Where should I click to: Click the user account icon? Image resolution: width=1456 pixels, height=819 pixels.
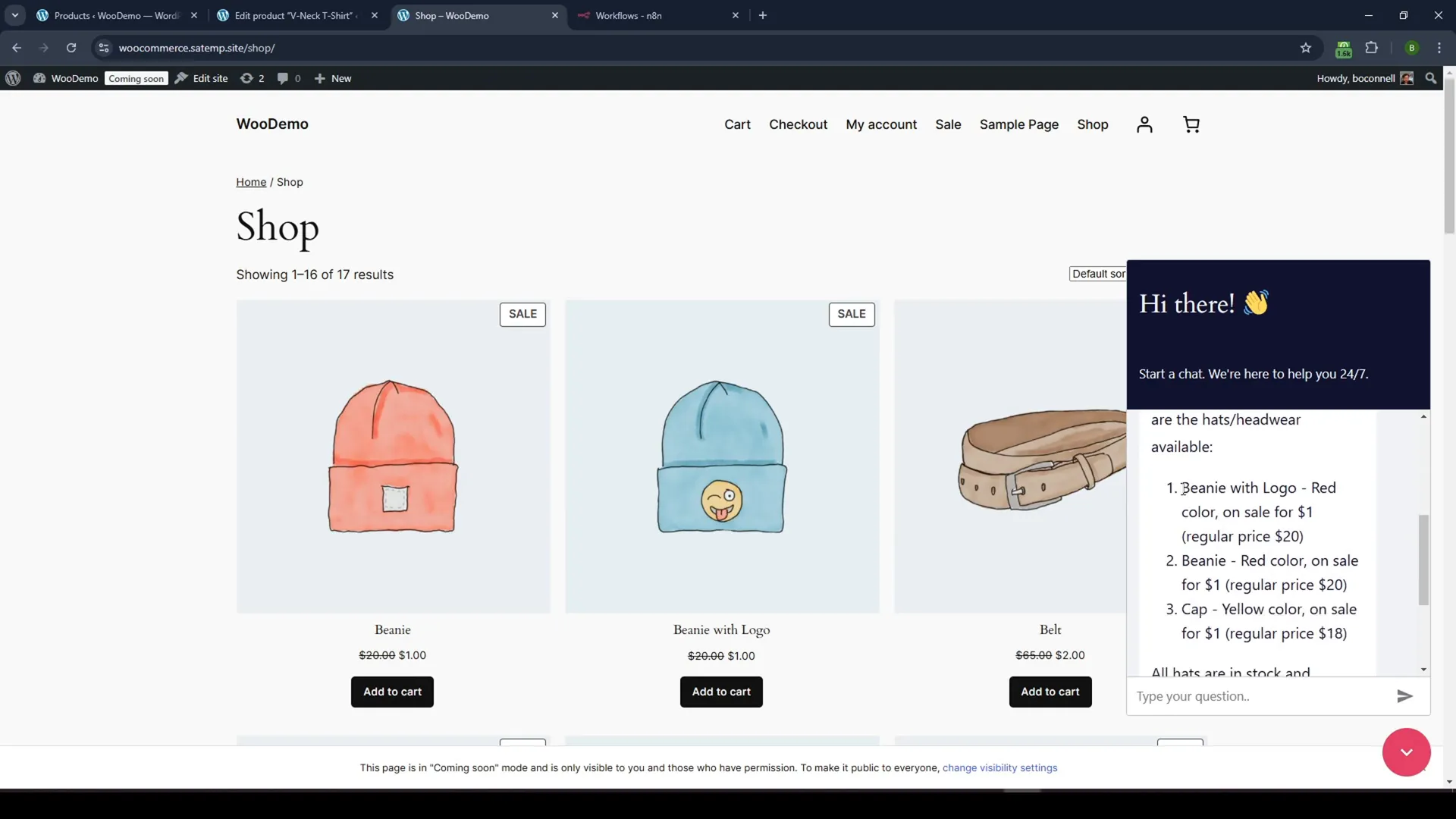[x=1145, y=123]
